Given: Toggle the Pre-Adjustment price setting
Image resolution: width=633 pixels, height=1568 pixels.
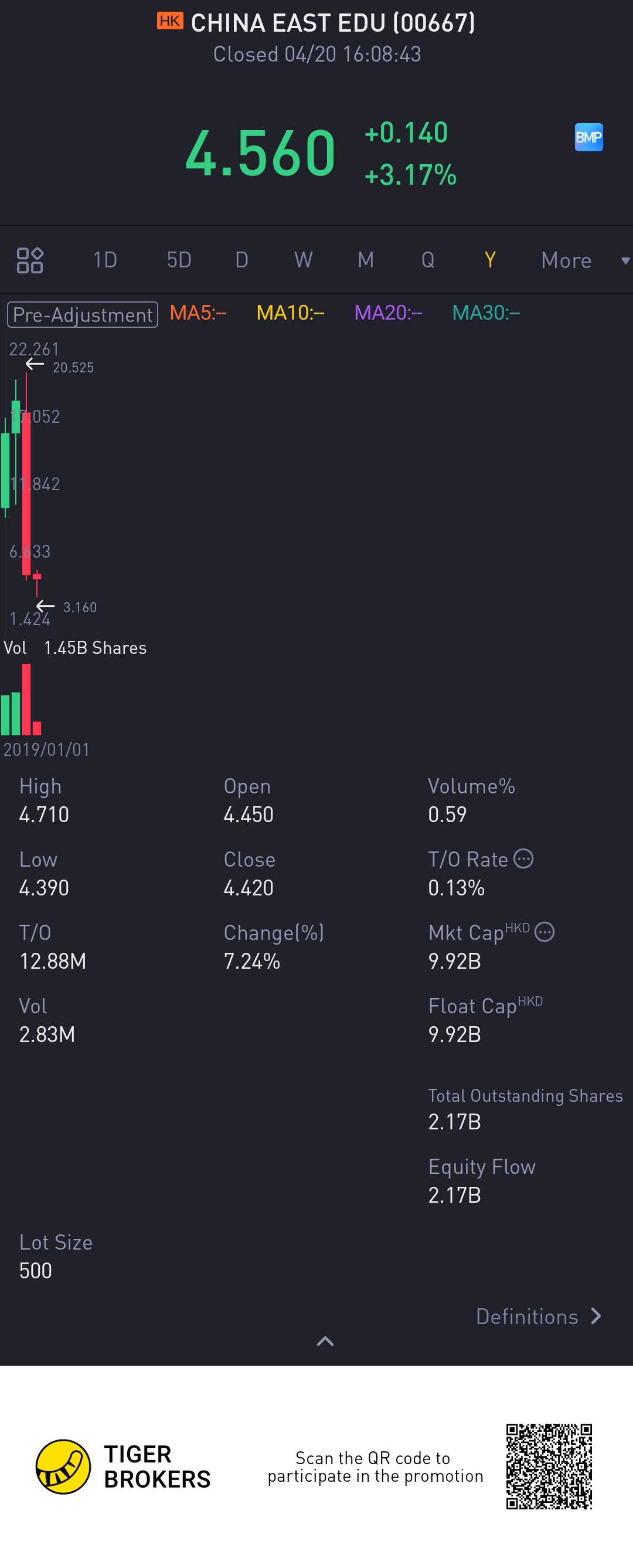Looking at the screenshot, I should coord(83,315).
